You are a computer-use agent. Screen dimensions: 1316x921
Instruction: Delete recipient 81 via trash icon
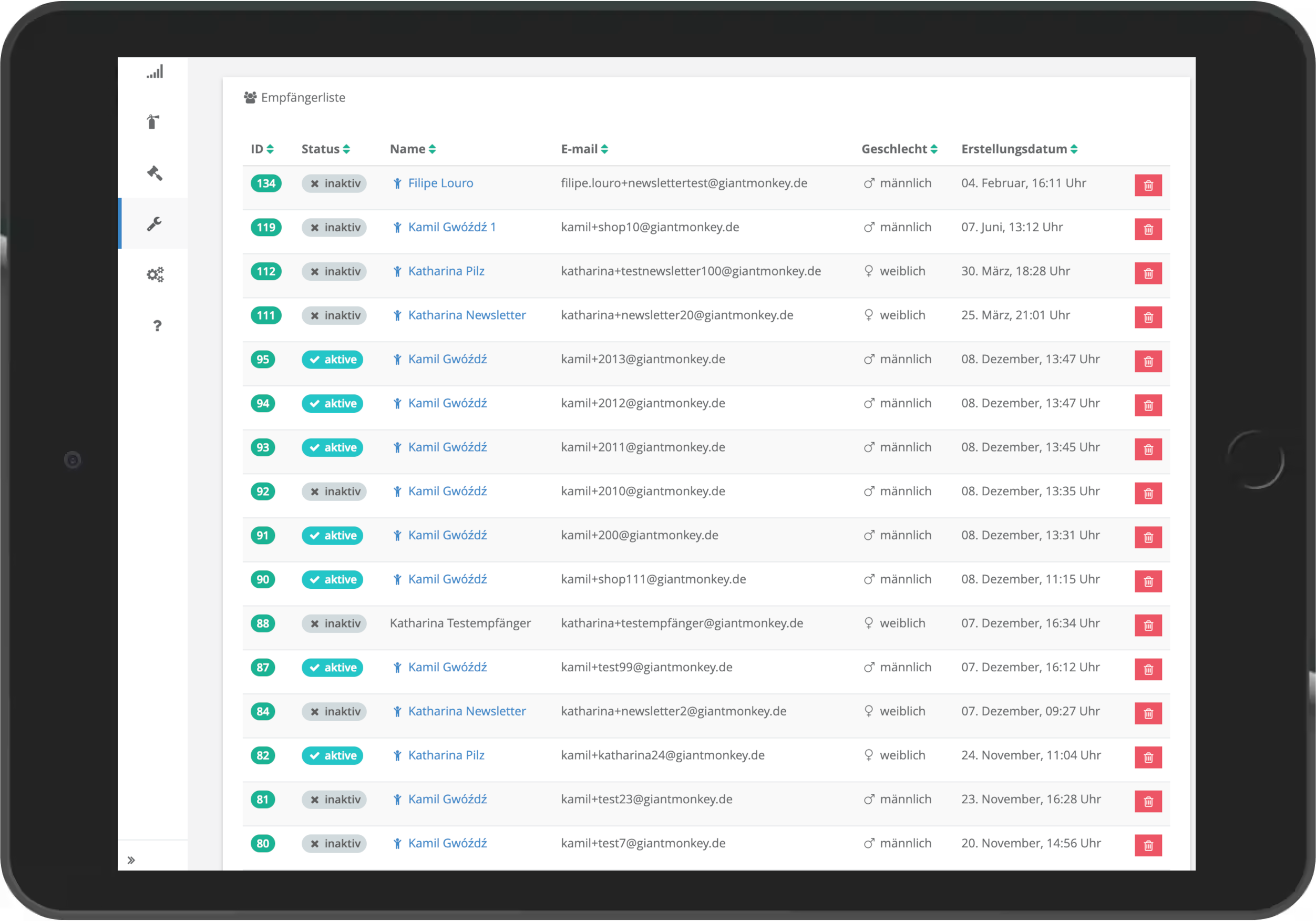click(1148, 802)
